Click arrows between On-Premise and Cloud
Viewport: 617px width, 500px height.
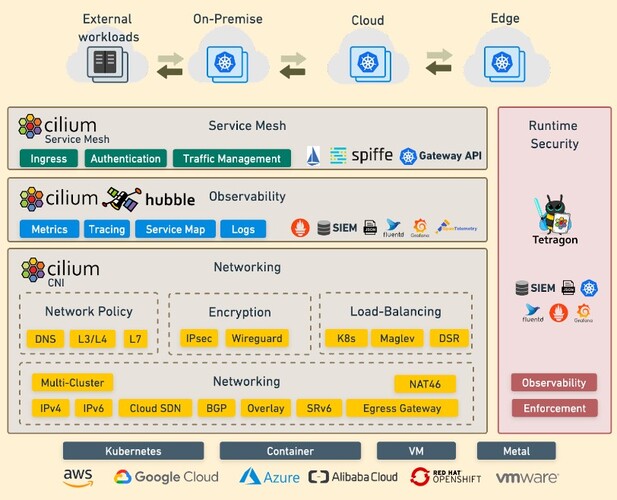293,65
